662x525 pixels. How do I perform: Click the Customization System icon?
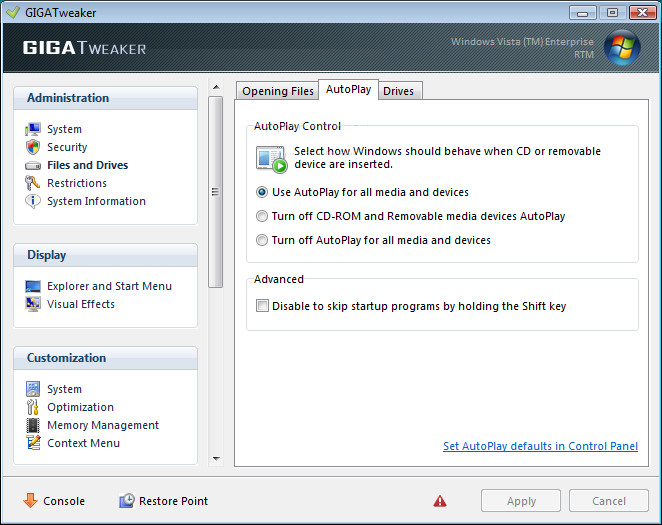click(33, 389)
